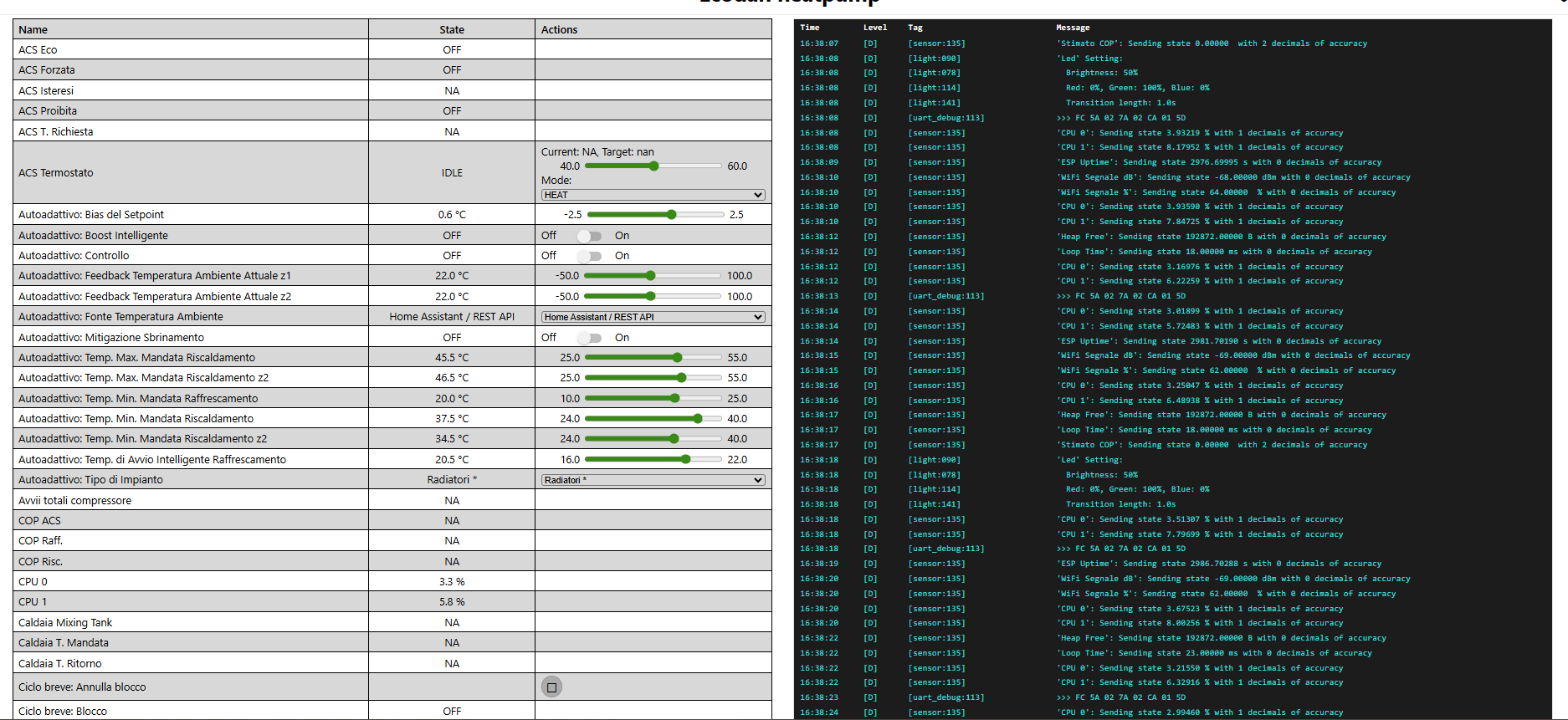Click the CPU 1 8.17952 % log message
The width and height of the screenshot is (1568, 720).
[1200, 147]
